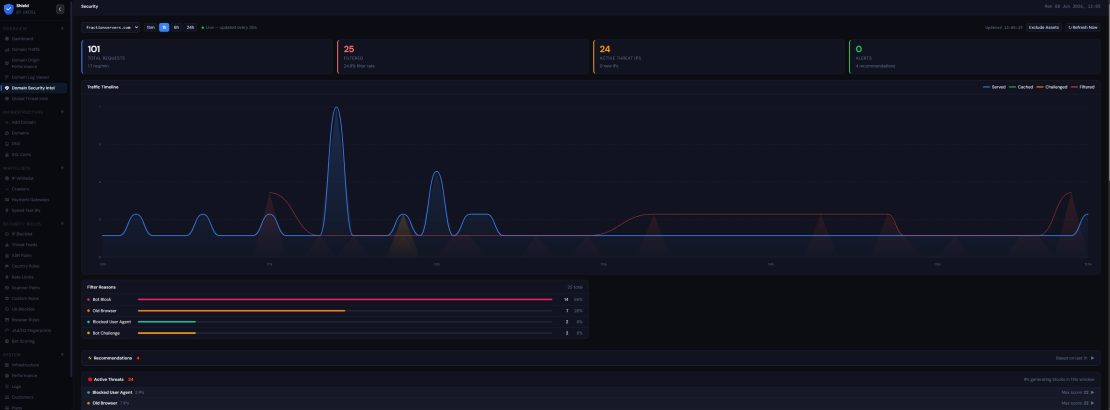Click the Exclude Assets button
This screenshot has height=410, width=1110.
pyautogui.click(x=1043, y=28)
